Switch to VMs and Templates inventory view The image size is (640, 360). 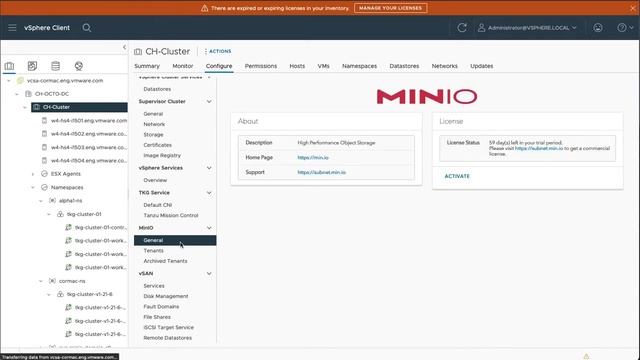pyautogui.click(x=32, y=66)
